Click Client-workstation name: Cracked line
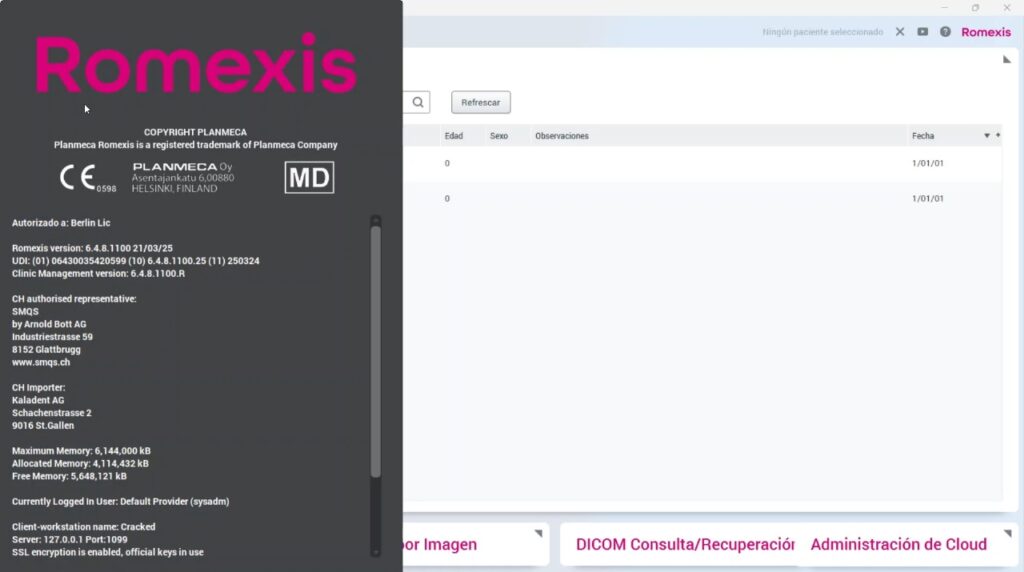Image resolution: width=1024 pixels, height=572 pixels. pyautogui.click(x=84, y=526)
